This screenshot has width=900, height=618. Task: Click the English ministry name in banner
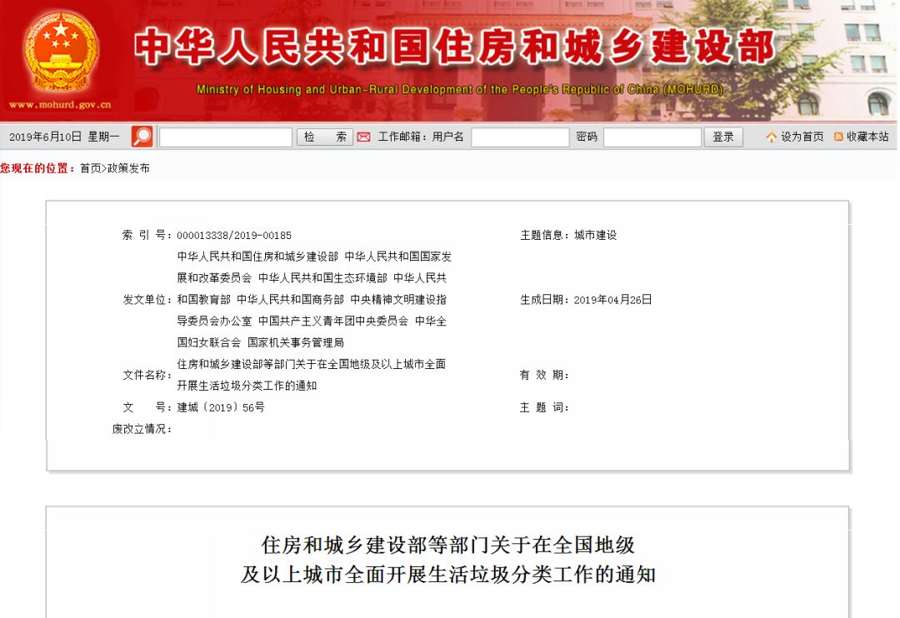460,89
